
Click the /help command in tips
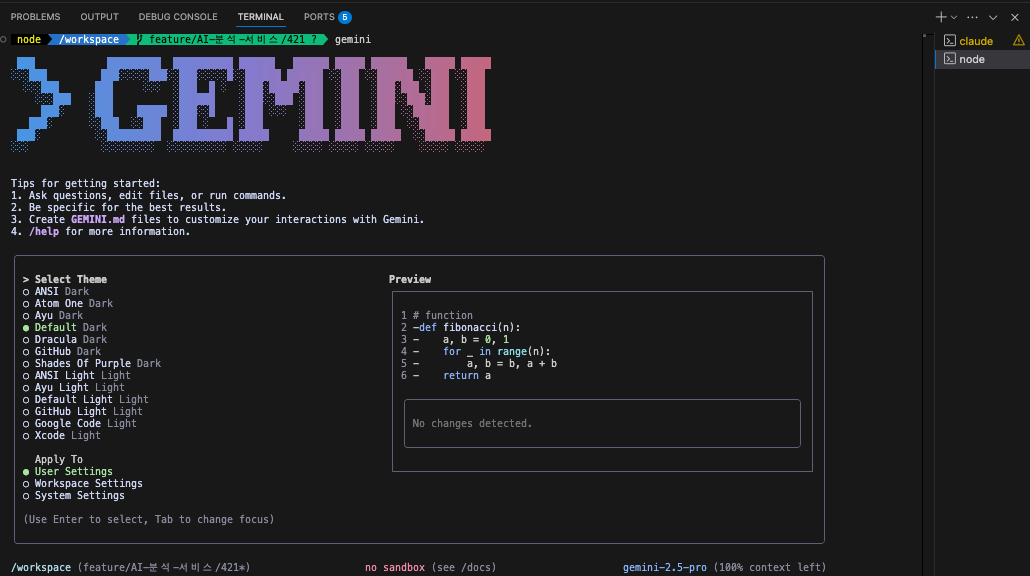coord(44,231)
